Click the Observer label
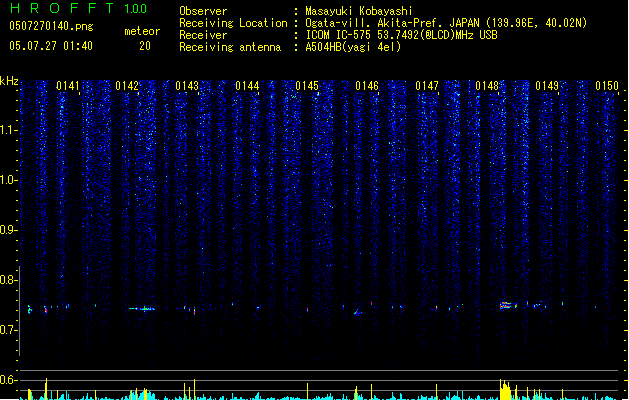The height and width of the screenshot is (400, 629). pos(203,11)
